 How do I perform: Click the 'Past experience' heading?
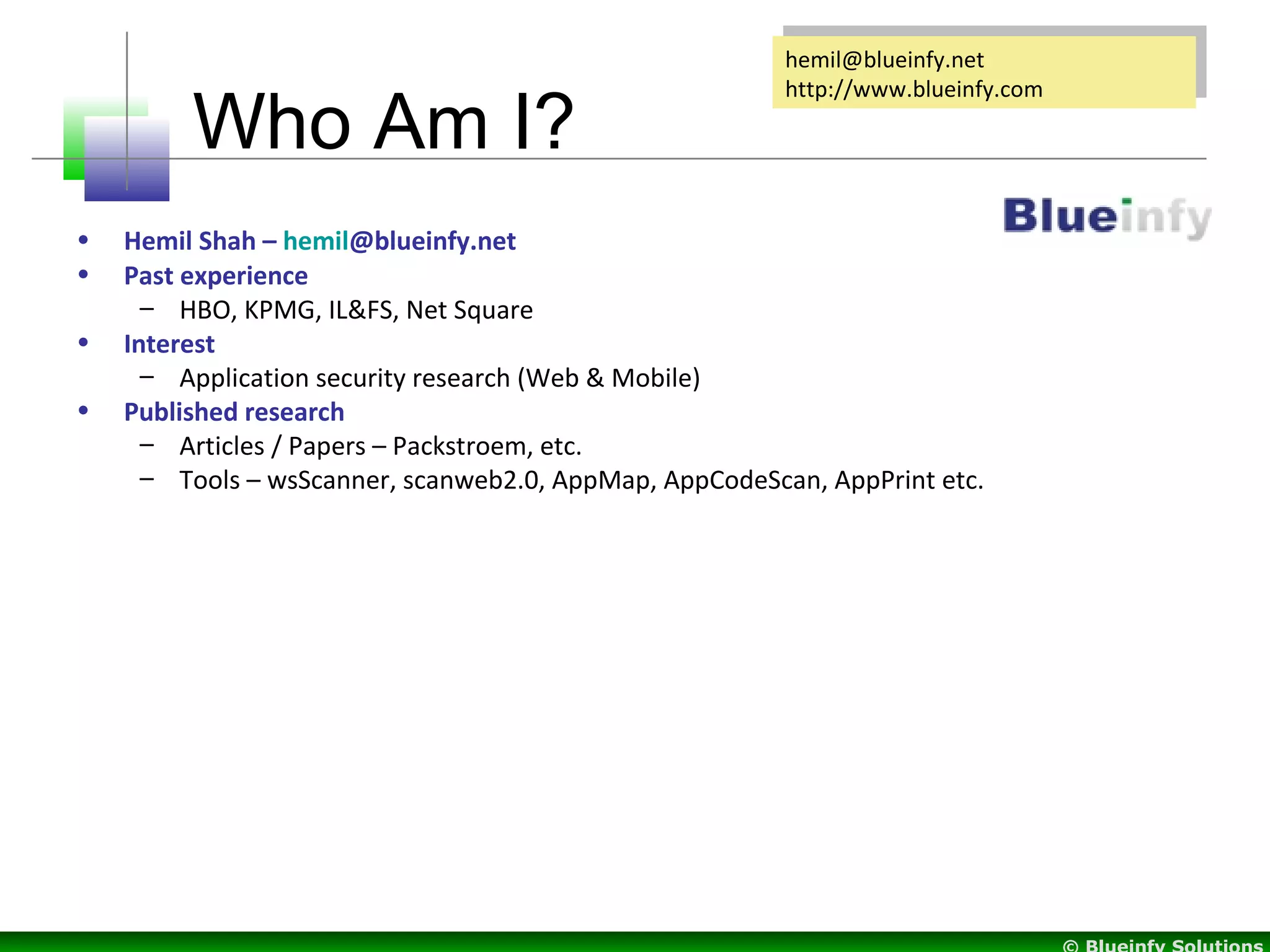click(216, 276)
